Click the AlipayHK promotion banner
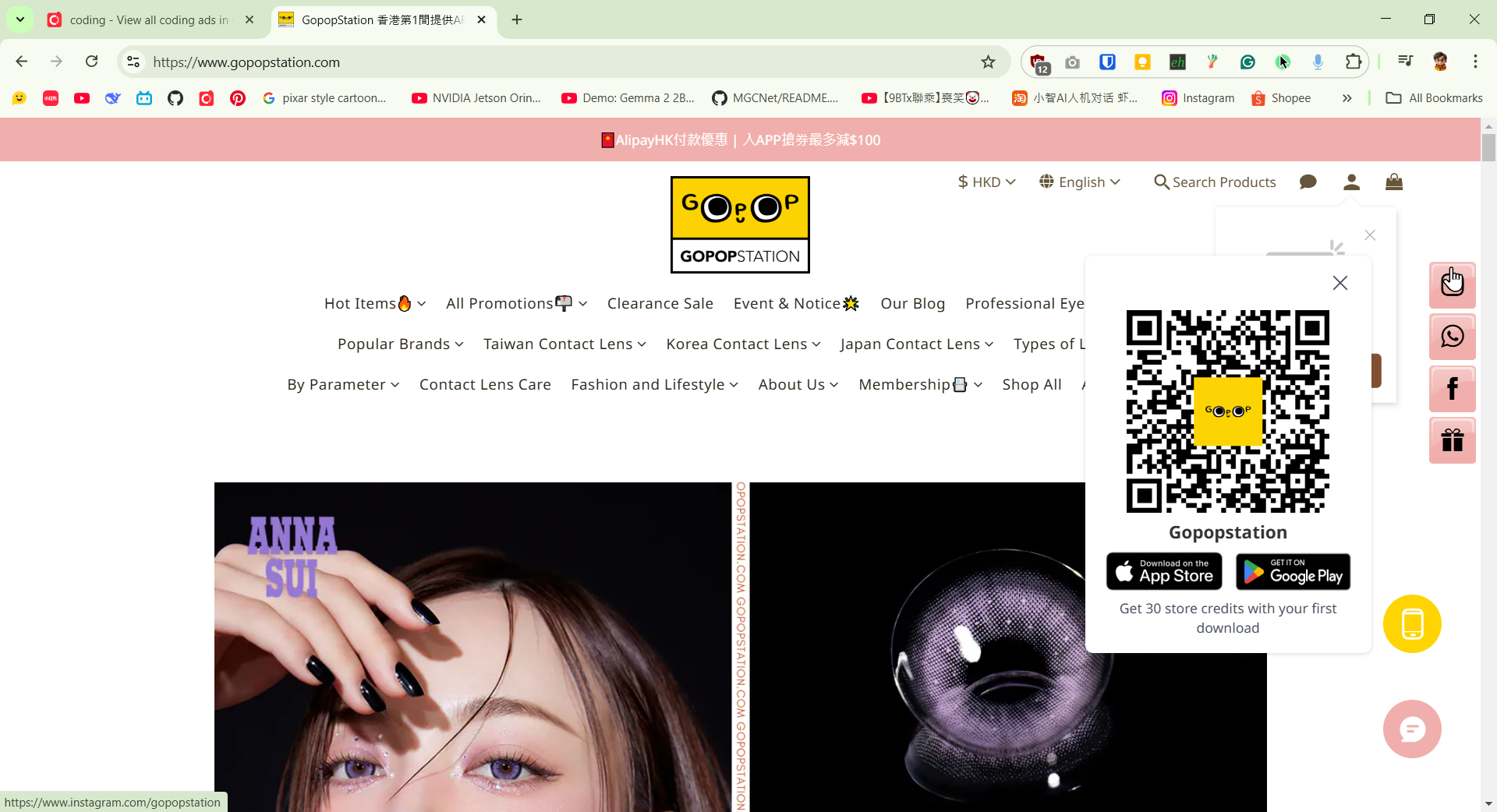The width and height of the screenshot is (1497, 812). [x=741, y=139]
